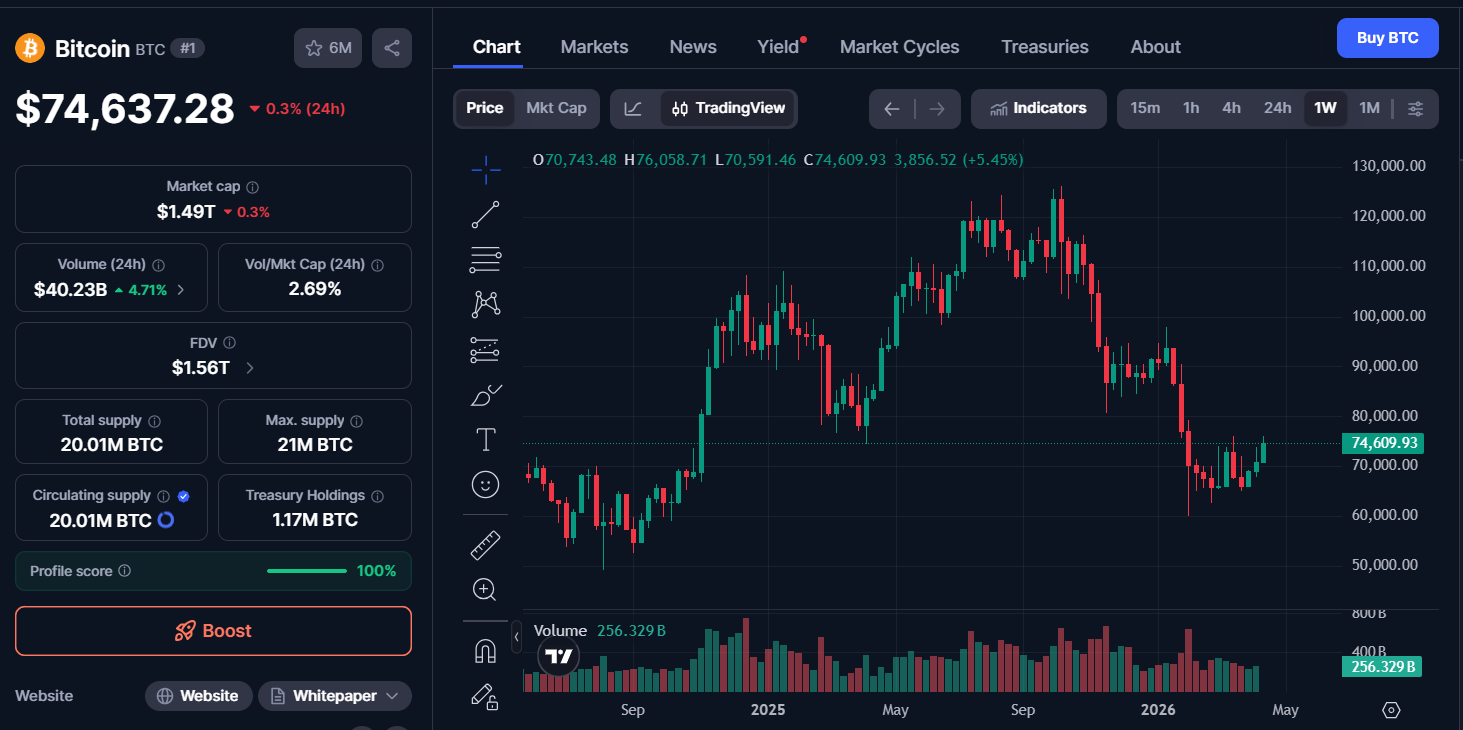Open the Treasuries tab
The width and height of the screenshot is (1463, 730).
(1045, 47)
